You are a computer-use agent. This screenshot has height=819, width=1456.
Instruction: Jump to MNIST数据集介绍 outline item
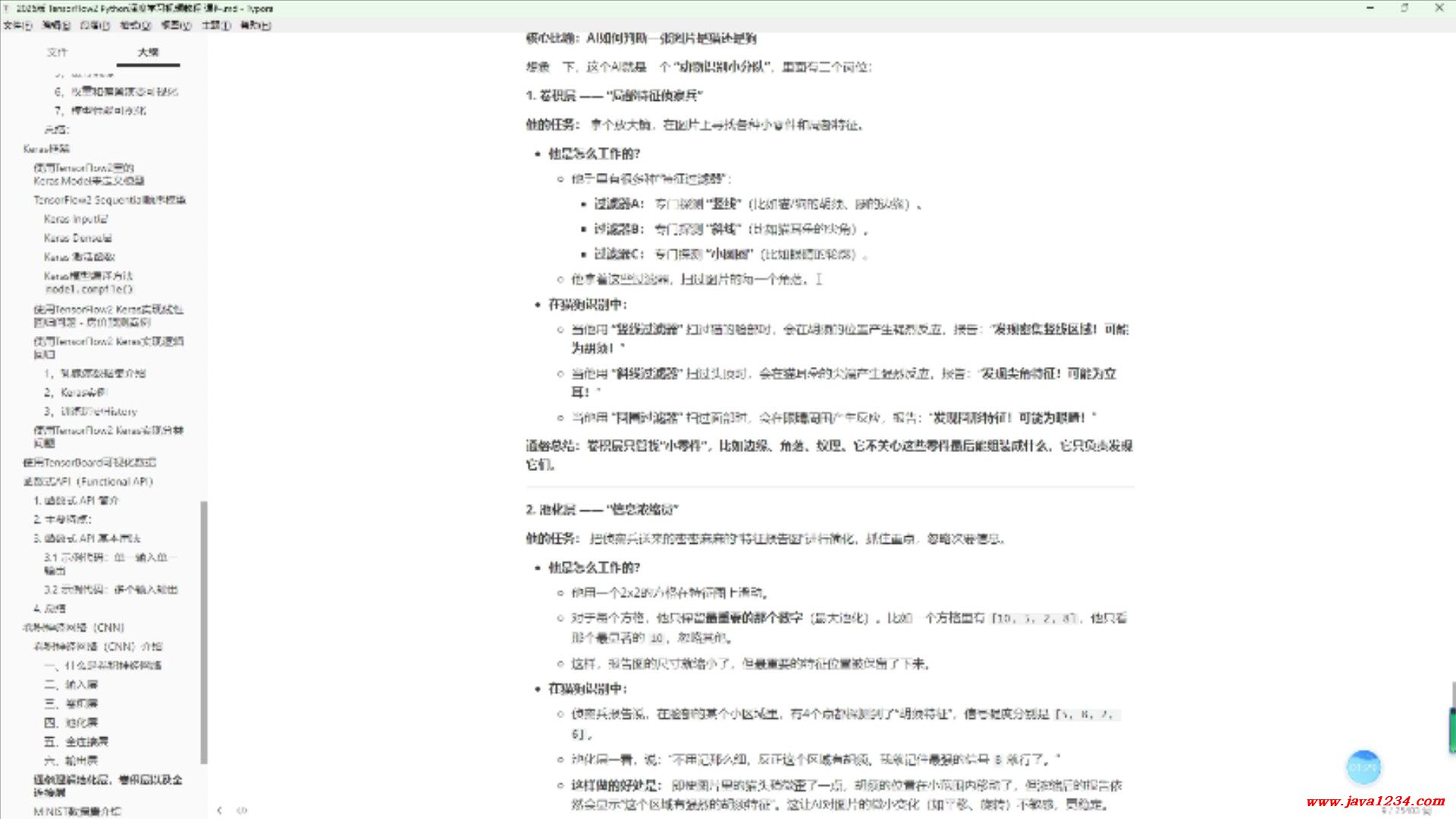77,811
